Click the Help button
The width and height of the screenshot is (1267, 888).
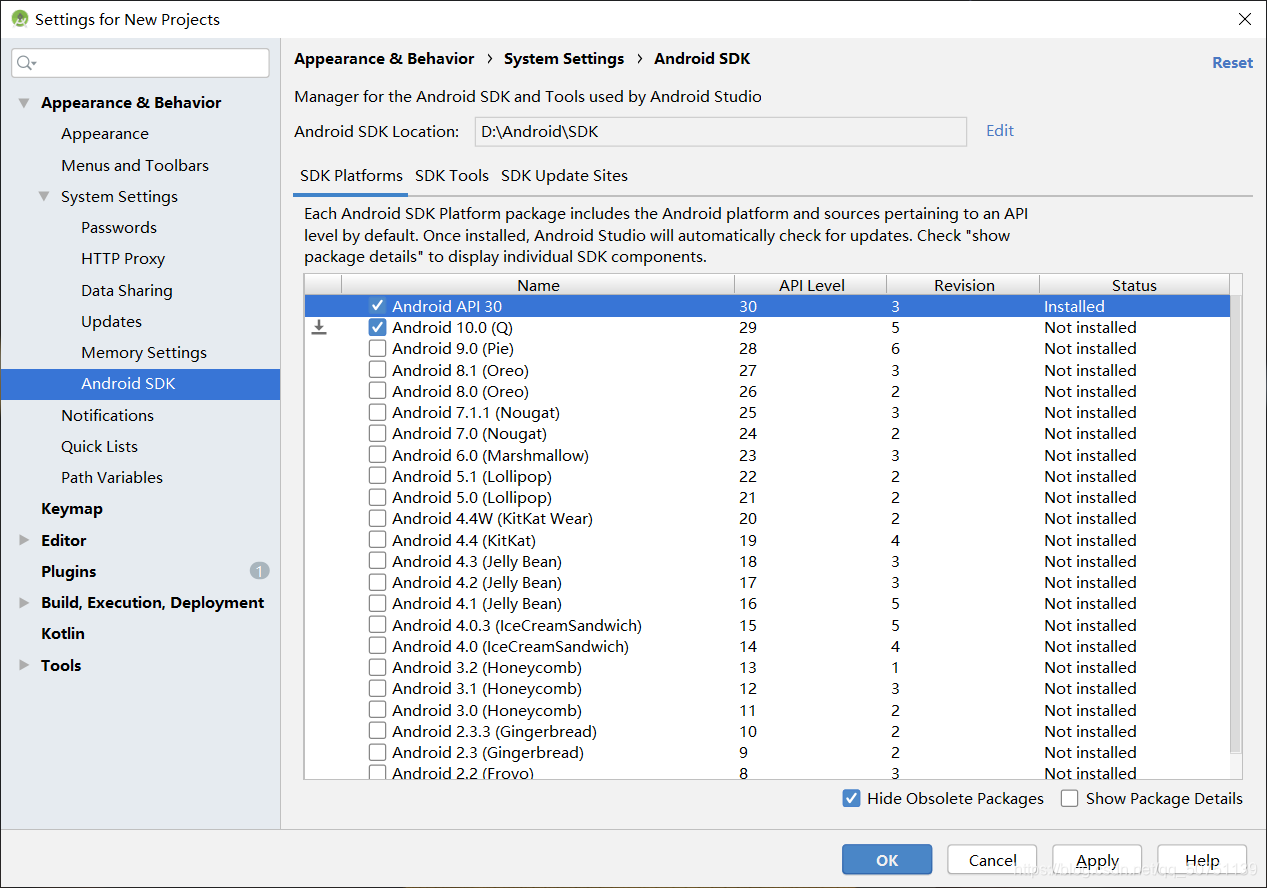1202,860
